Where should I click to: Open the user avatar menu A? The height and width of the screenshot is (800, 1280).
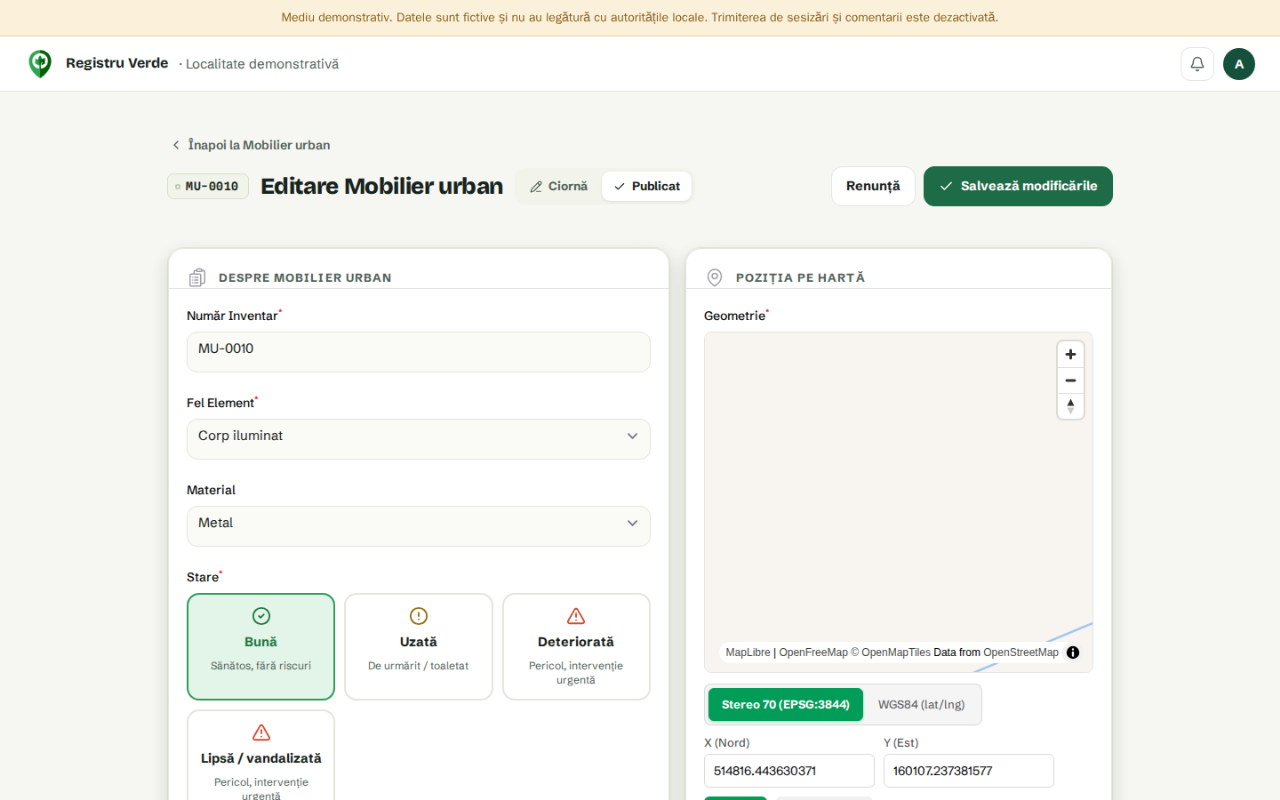1239,64
